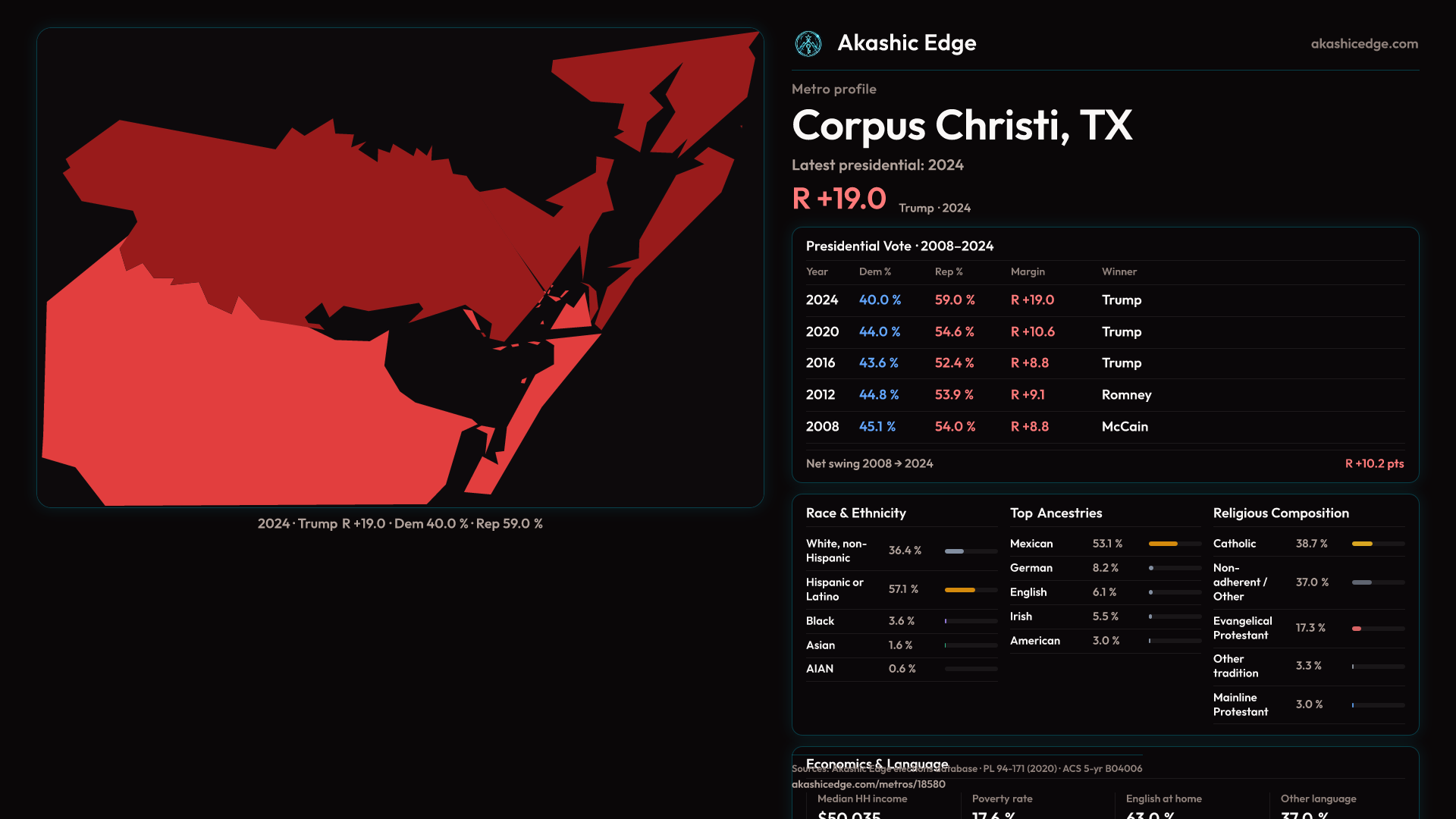Click the Corpus Christi, TX title
This screenshot has height=819, width=1456.
(962, 125)
